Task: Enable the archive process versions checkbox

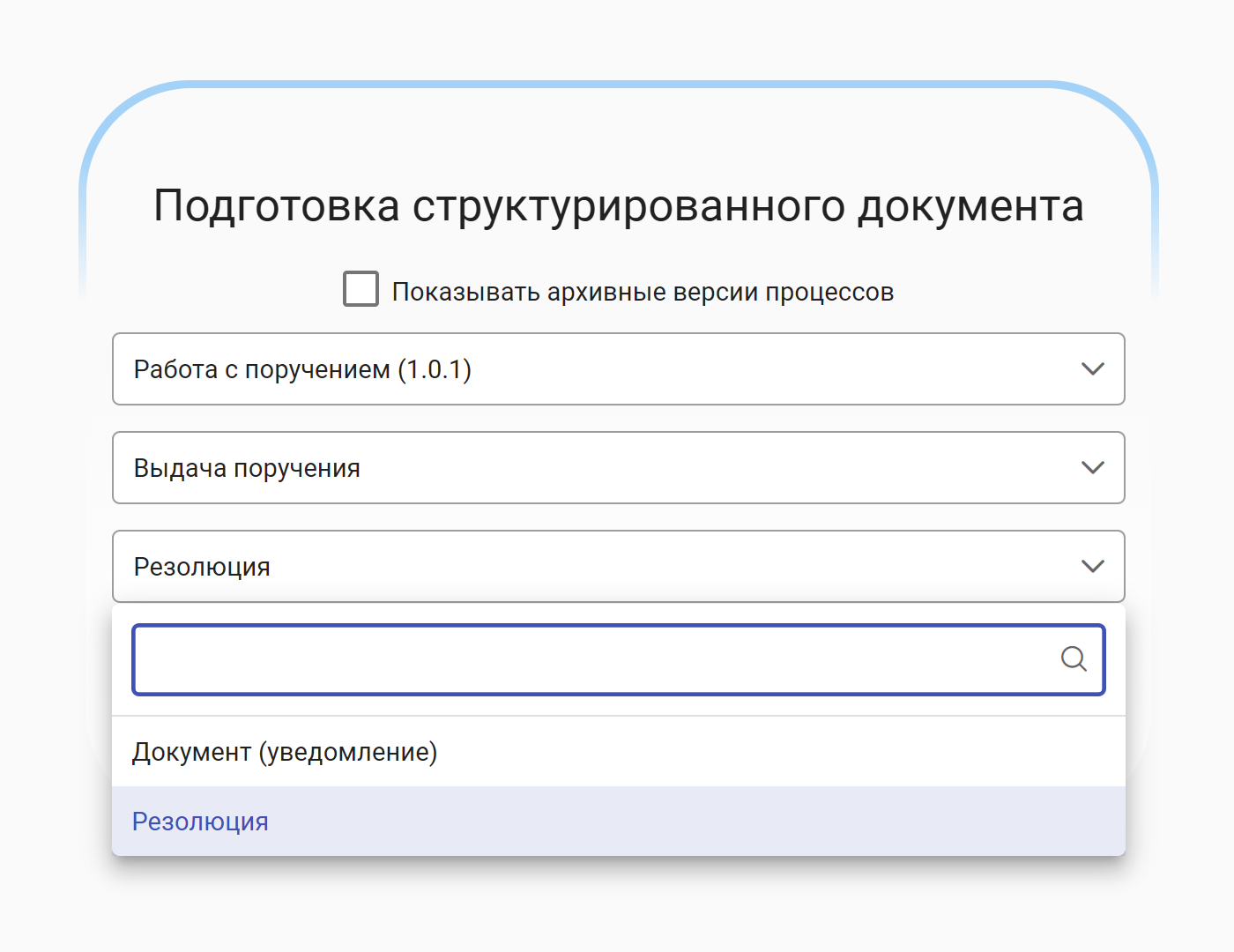Action: 361,289
